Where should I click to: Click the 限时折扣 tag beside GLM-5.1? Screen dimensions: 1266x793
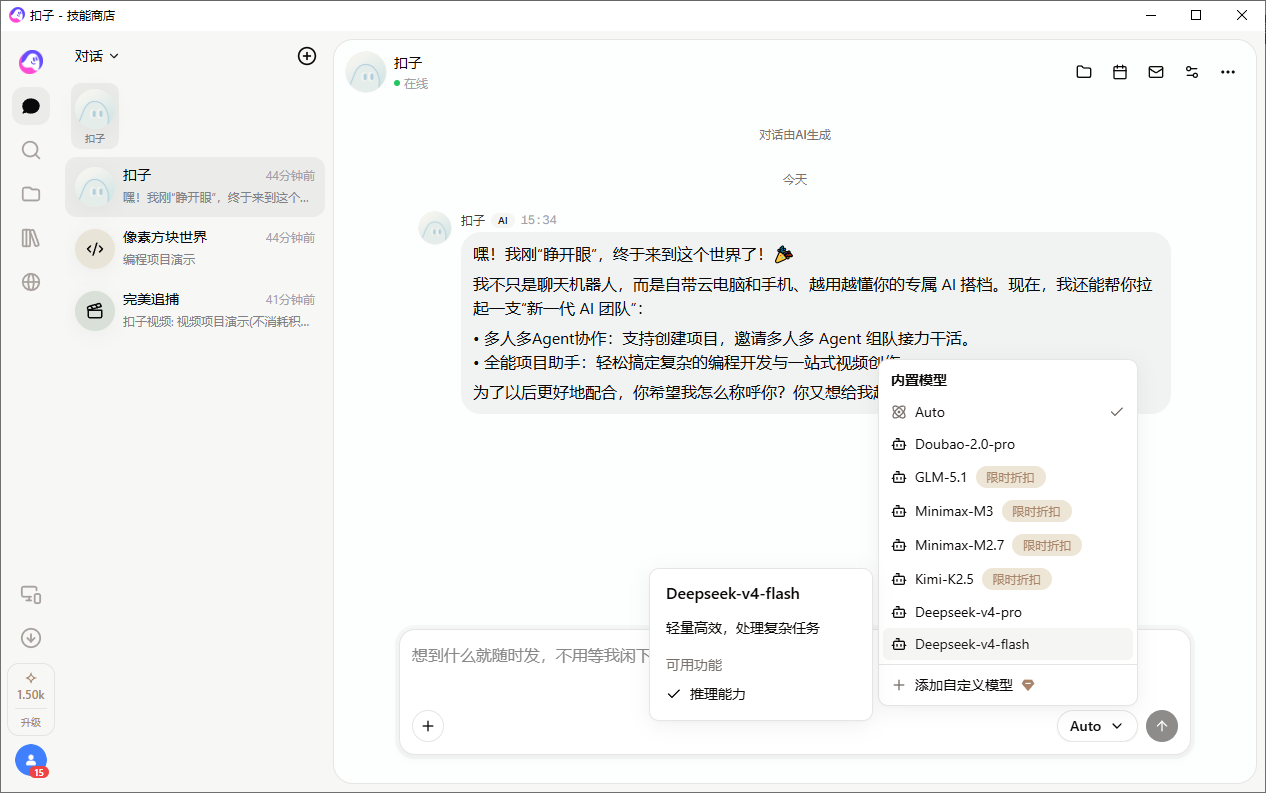click(1011, 478)
